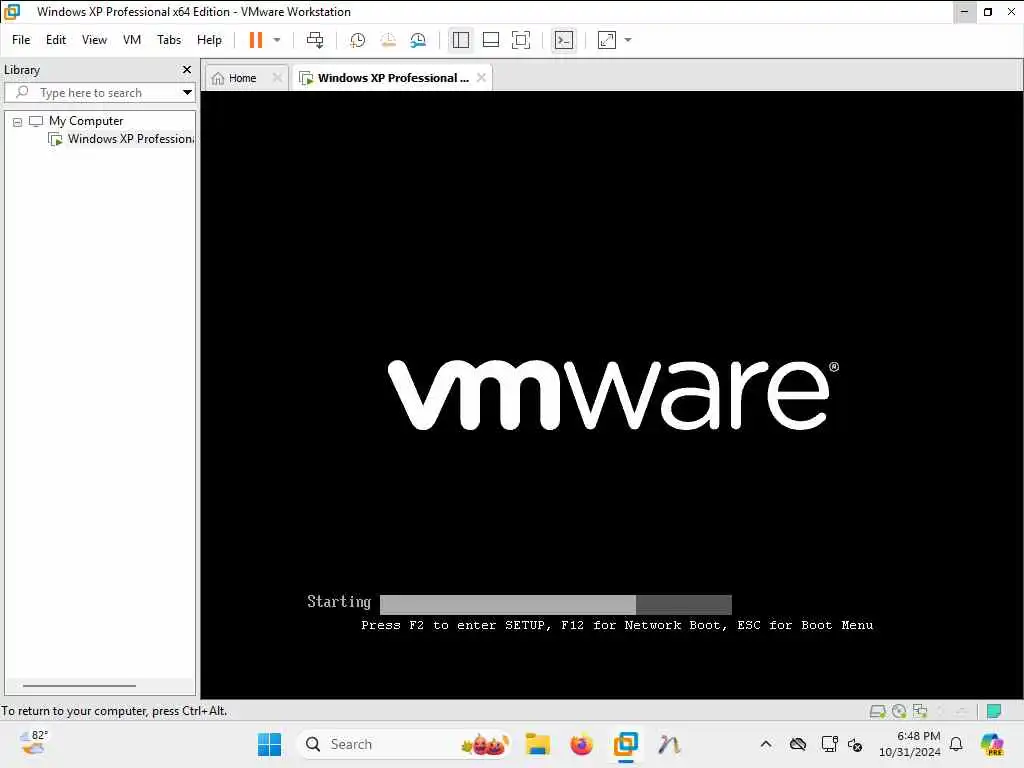Open the Copilot preview icon
Viewport: 1024px width, 768px height.
point(992,744)
